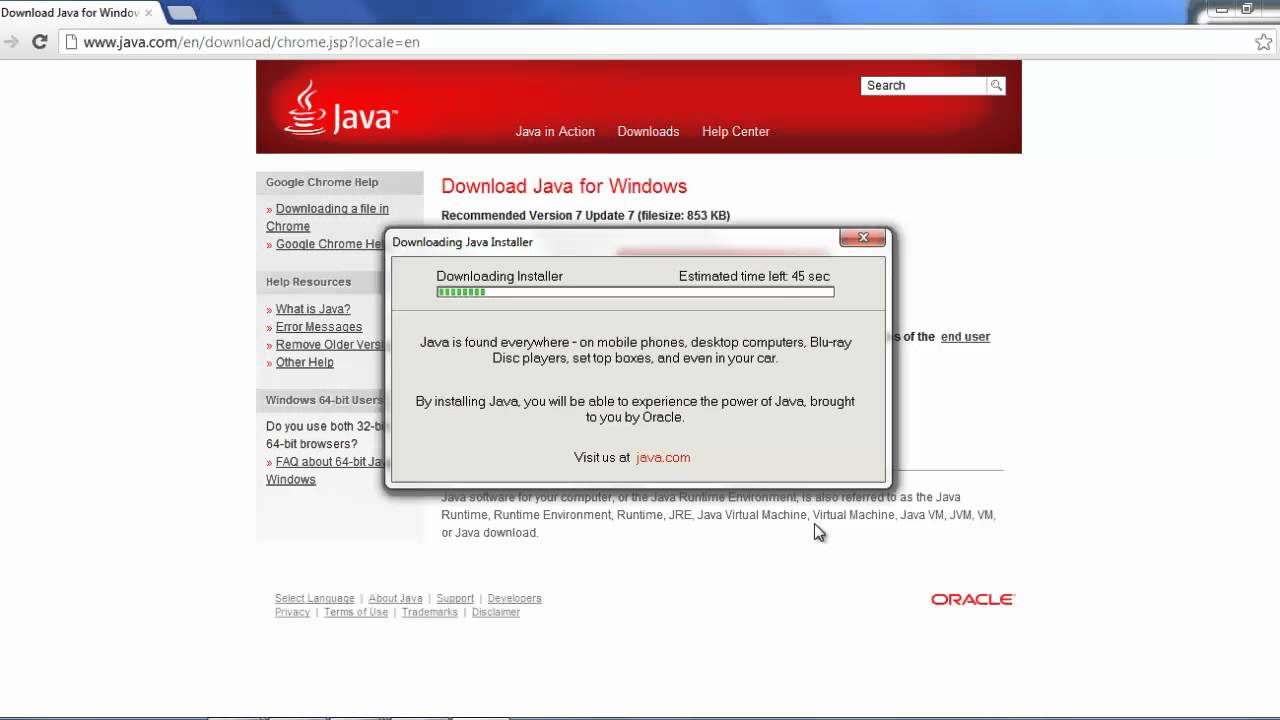The width and height of the screenshot is (1280, 720).
Task: Click Select Language in footer
Action: coord(315,599)
